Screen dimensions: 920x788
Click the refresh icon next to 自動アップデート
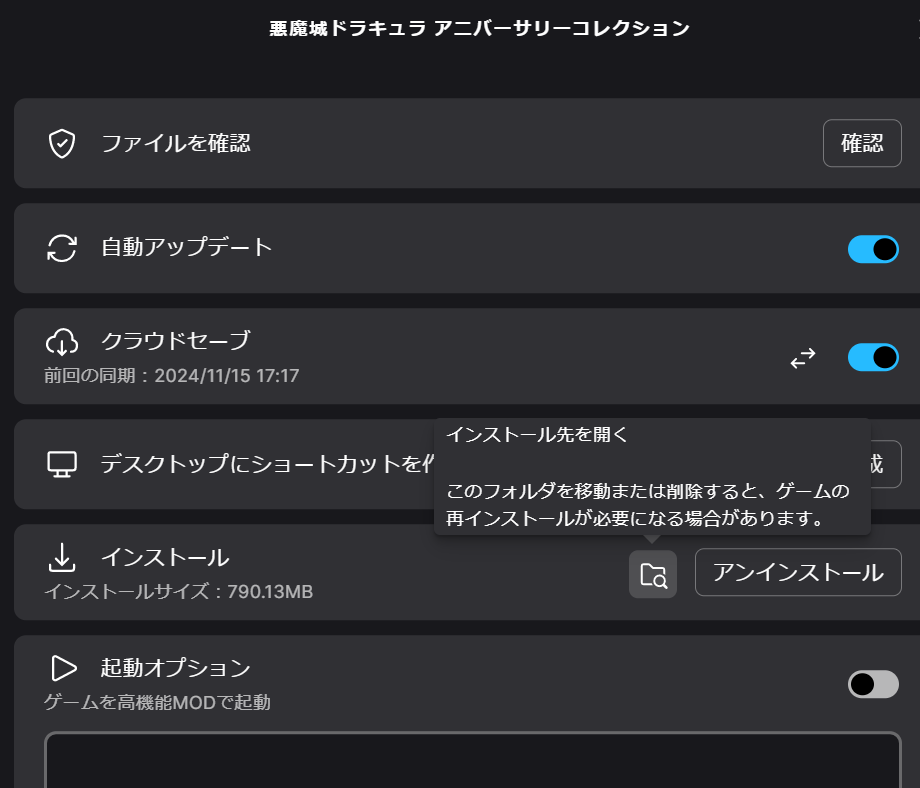[x=62, y=248]
